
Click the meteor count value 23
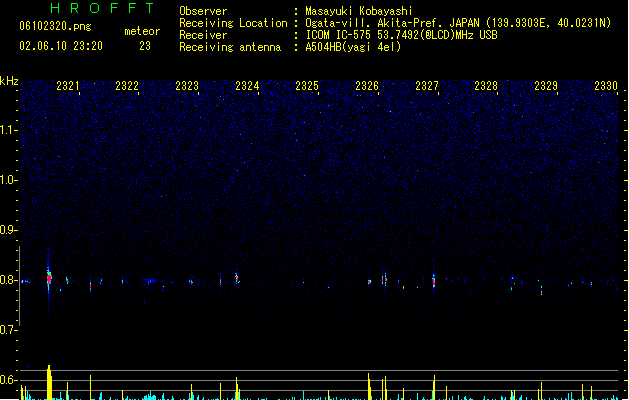coord(145,46)
